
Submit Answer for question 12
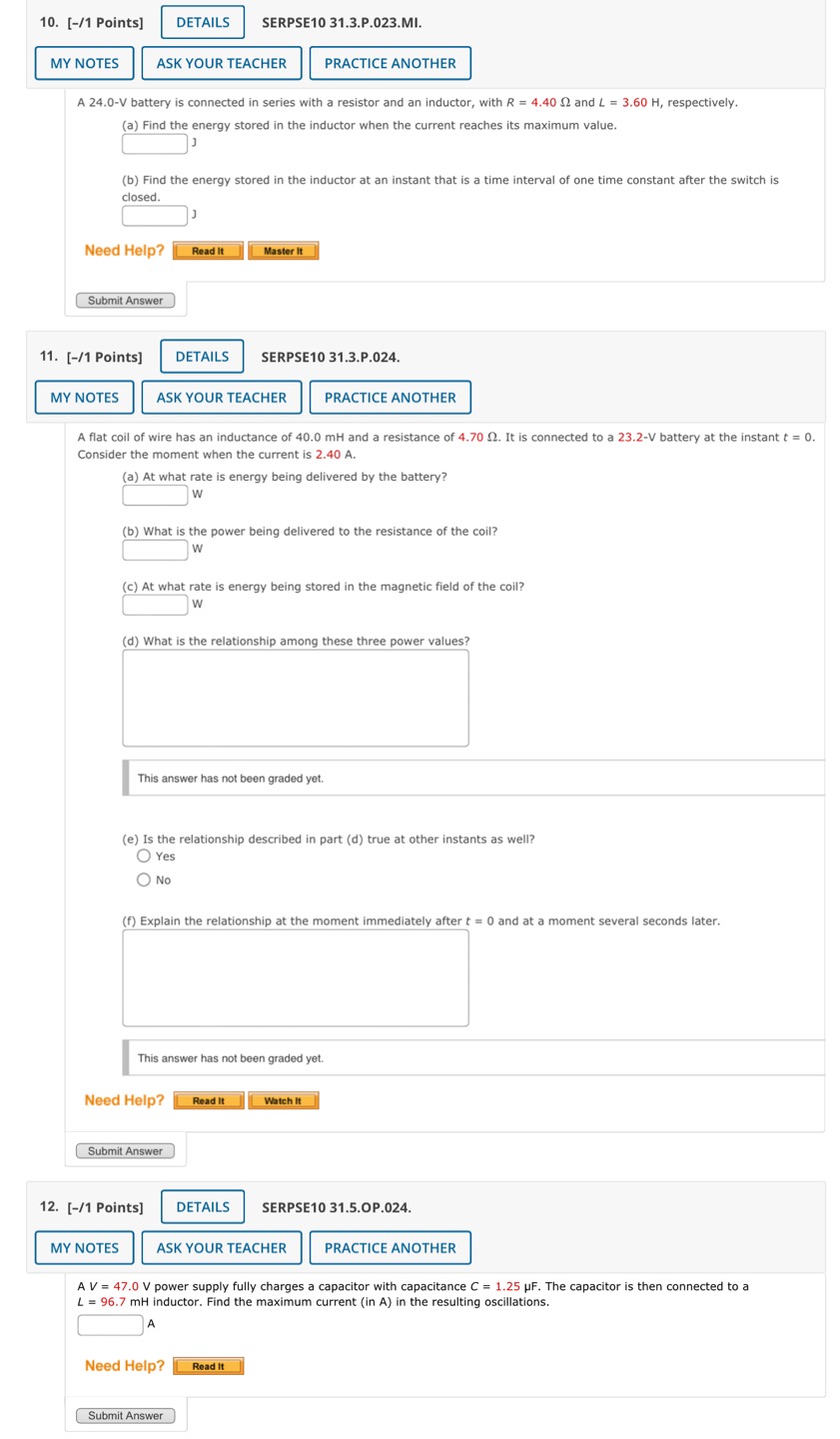click(126, 1415)
